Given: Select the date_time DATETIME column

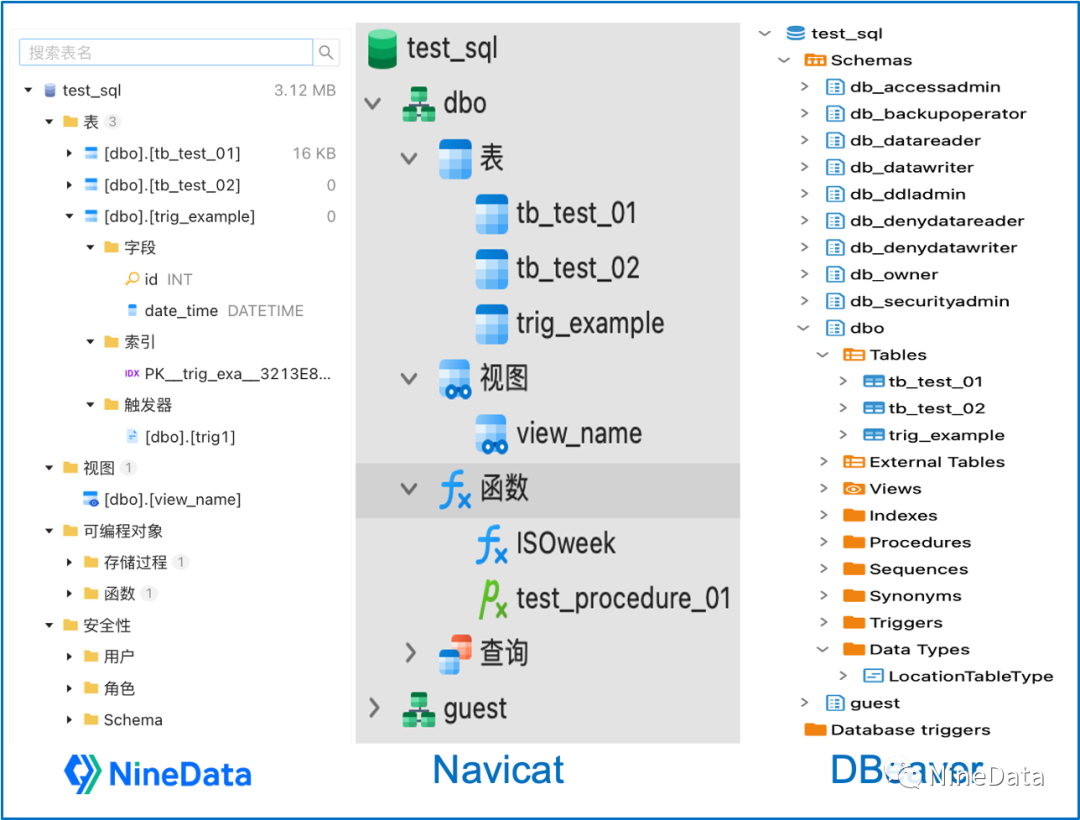Looking at the screenshot, I should (x=224, y=311).
